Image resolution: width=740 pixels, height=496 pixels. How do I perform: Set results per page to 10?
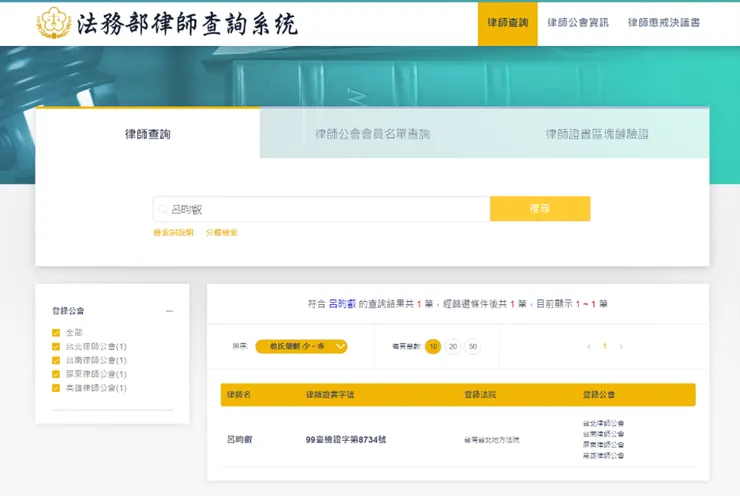click(433, 346)
